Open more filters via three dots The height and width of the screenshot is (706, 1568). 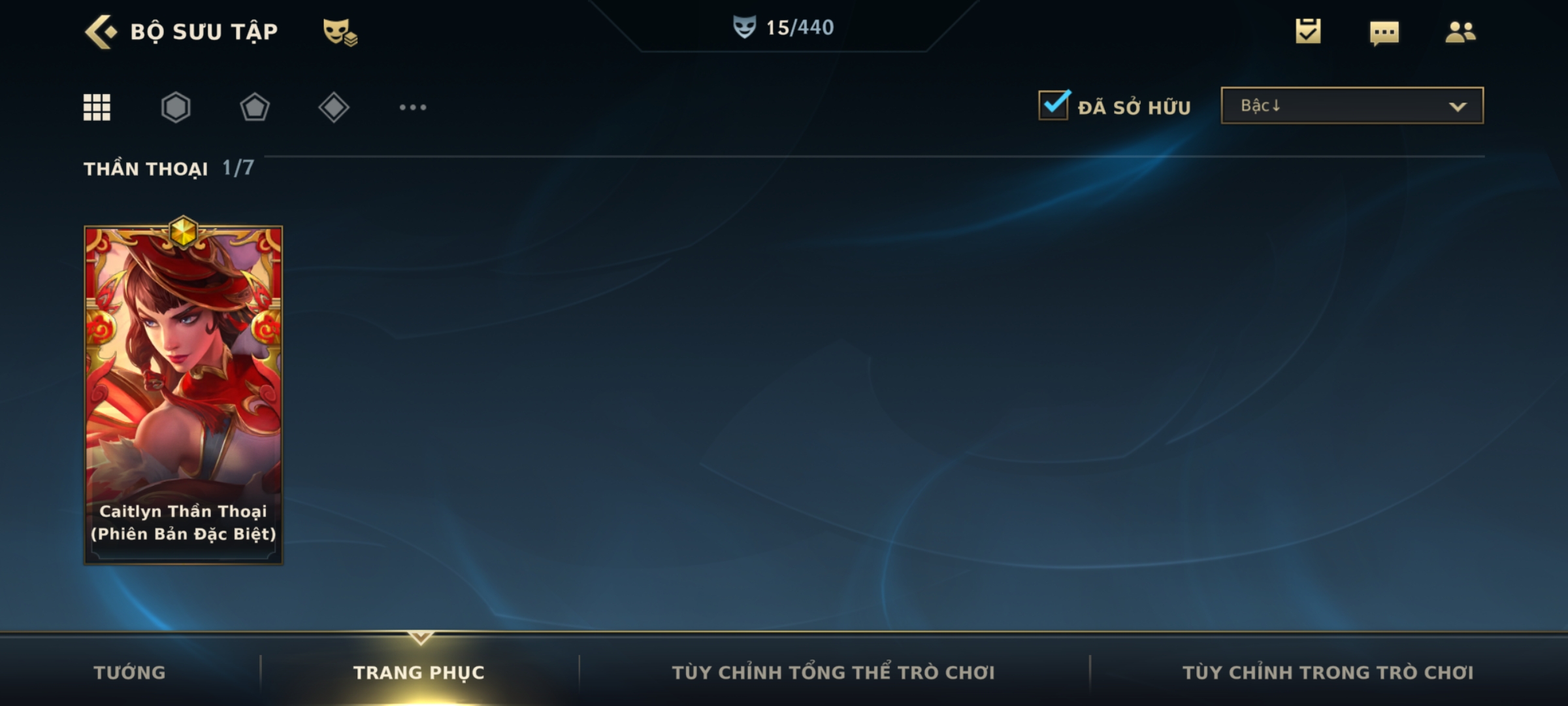[x=413, y=107]
